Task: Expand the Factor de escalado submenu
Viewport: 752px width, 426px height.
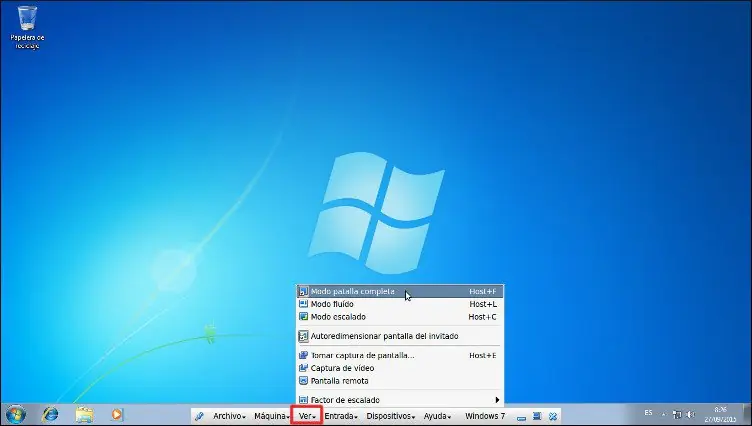Action: click(x=400, y=400)
